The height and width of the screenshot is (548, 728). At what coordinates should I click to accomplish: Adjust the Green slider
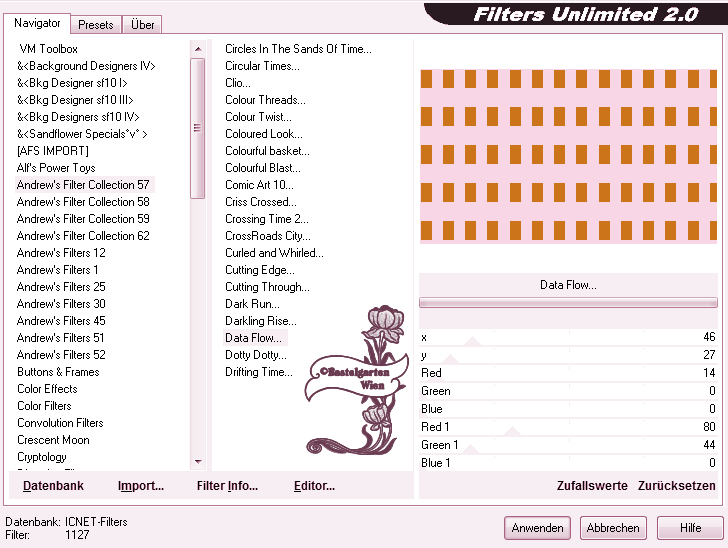coord(568,391)
